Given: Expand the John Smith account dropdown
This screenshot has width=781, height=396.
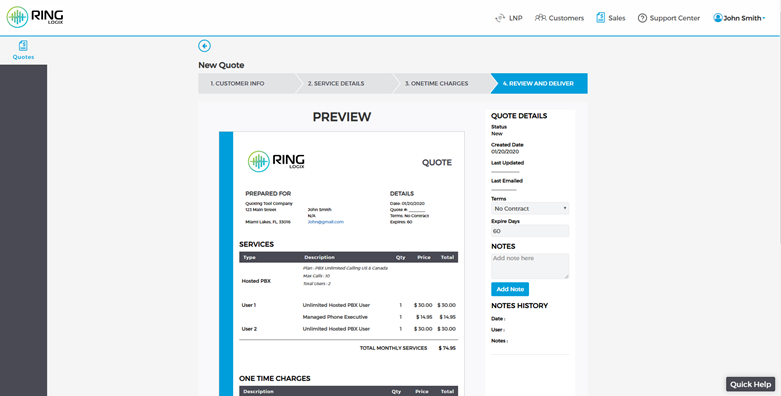Looking at the screenshot, I should click(x=739, y=18).
